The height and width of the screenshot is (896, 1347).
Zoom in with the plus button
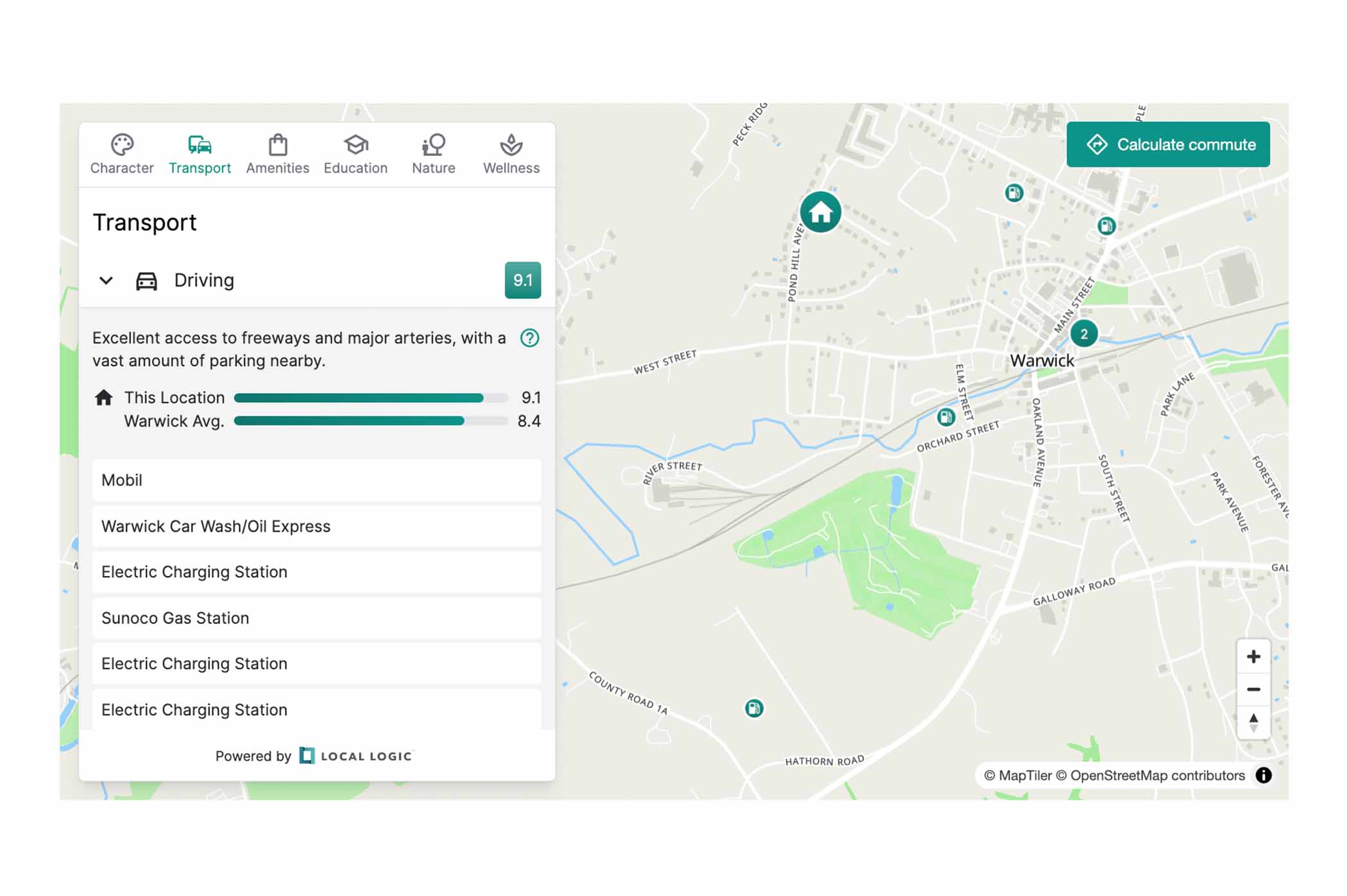pyautogui.click(x=1253, y=657)
